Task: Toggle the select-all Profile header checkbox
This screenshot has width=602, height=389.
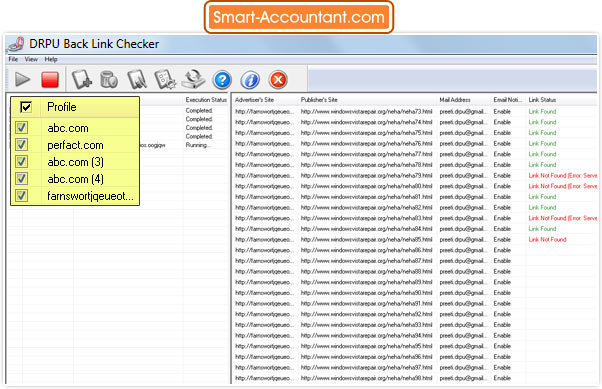Action: click(x=26, y=107)
